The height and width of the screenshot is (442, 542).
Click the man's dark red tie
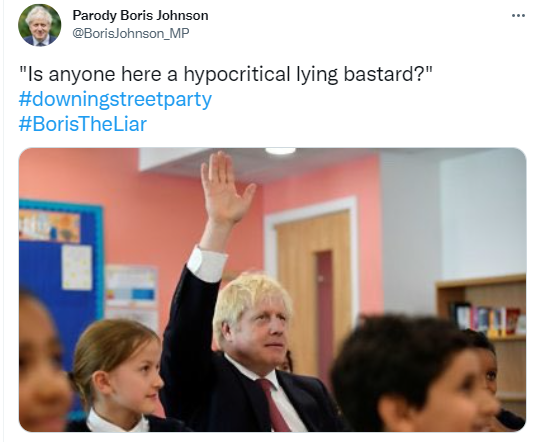click(x=273, y=404)
